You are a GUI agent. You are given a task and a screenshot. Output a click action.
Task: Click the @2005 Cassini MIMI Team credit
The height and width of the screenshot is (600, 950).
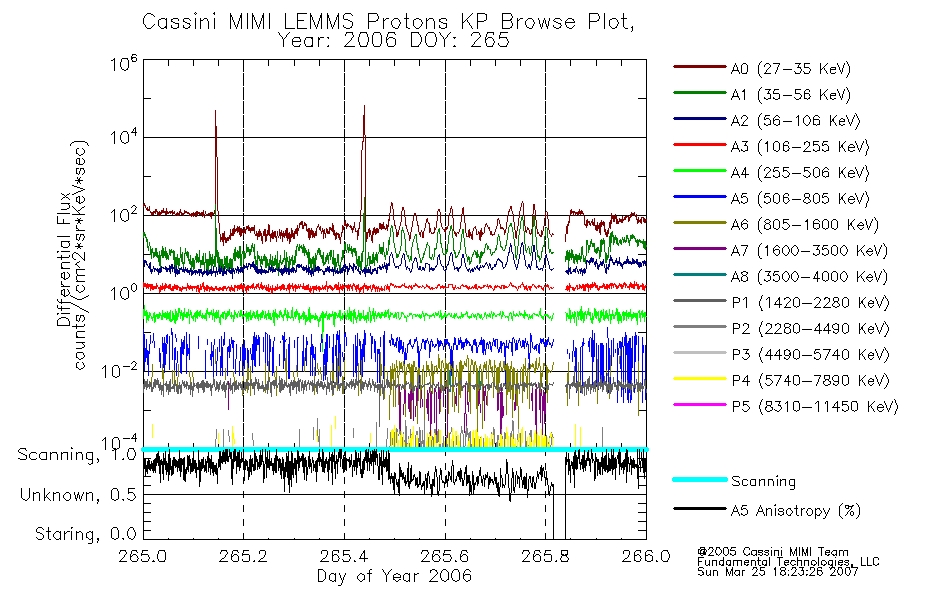[772, 552]
